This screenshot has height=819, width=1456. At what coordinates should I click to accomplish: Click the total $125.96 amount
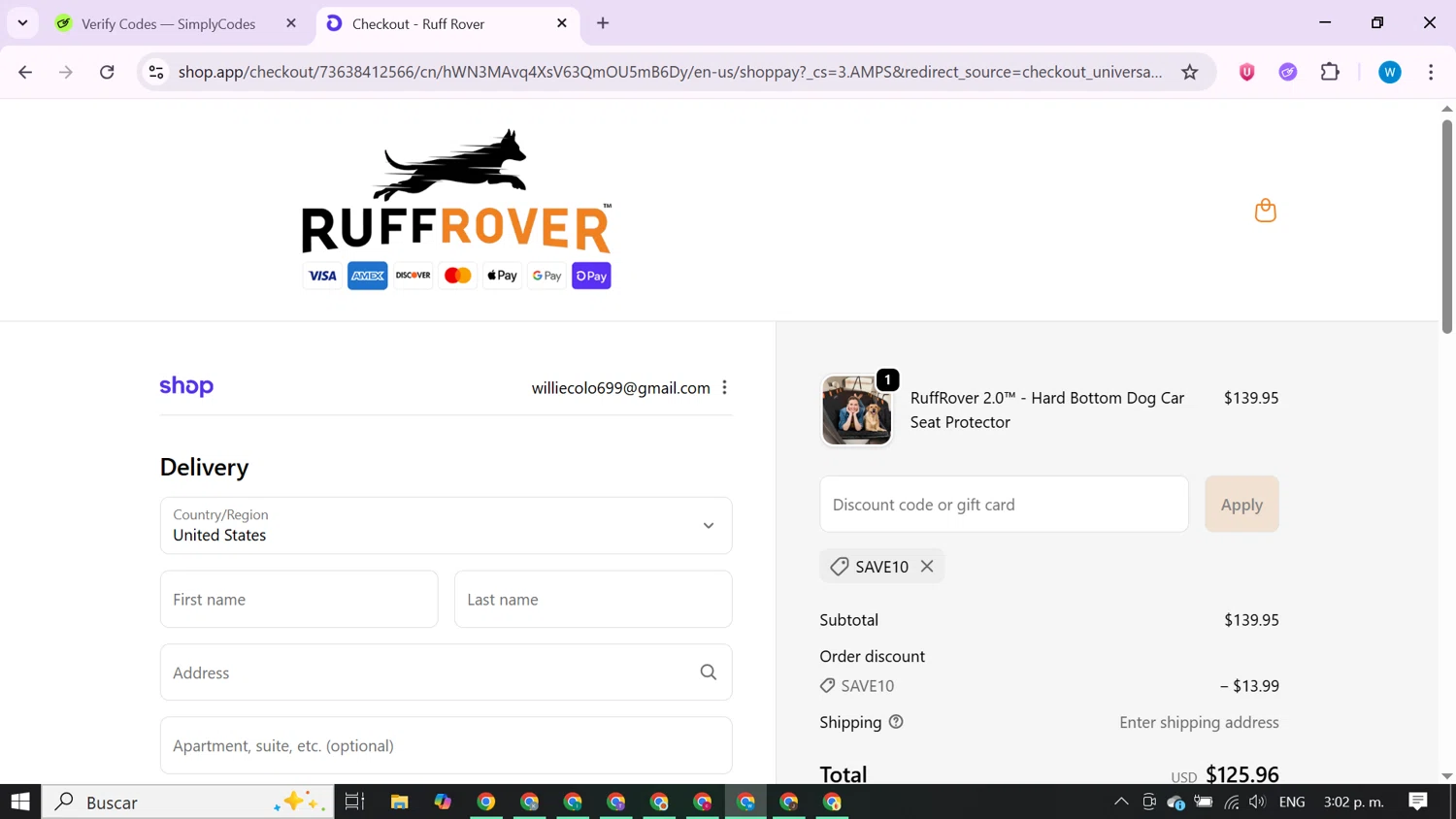1241,773
